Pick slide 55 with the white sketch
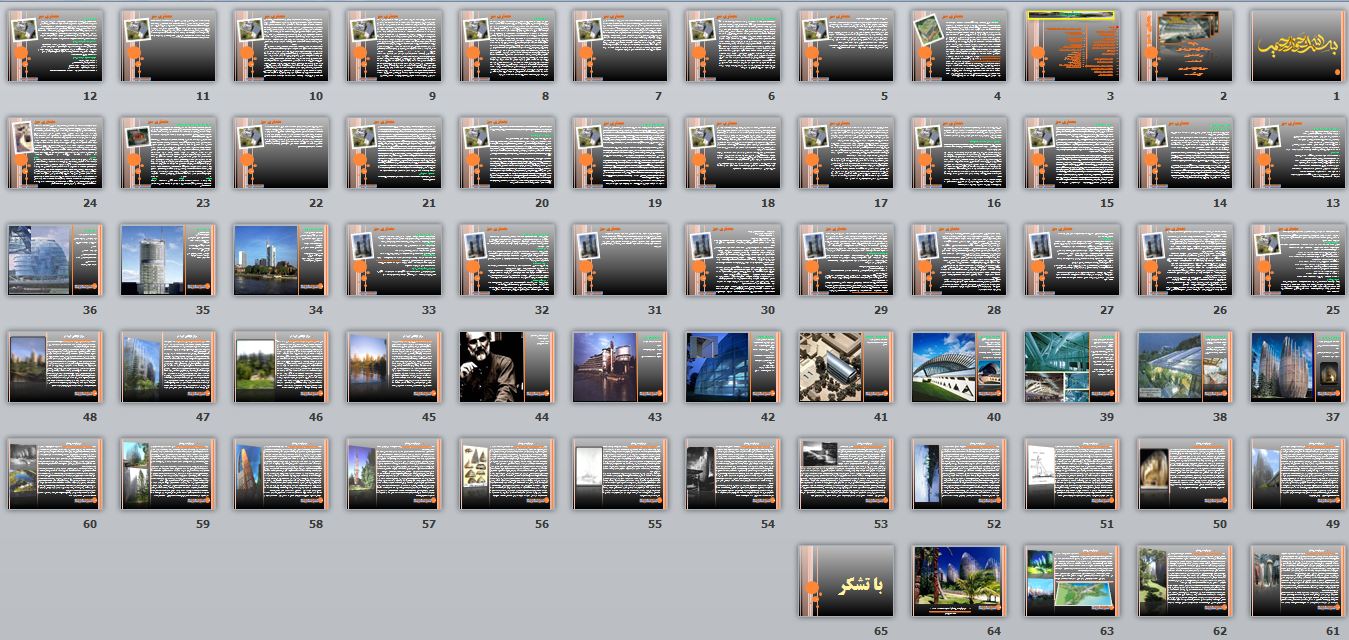Screen dimensions: 1349x640 pyautogui.click(x=620, y=474)
